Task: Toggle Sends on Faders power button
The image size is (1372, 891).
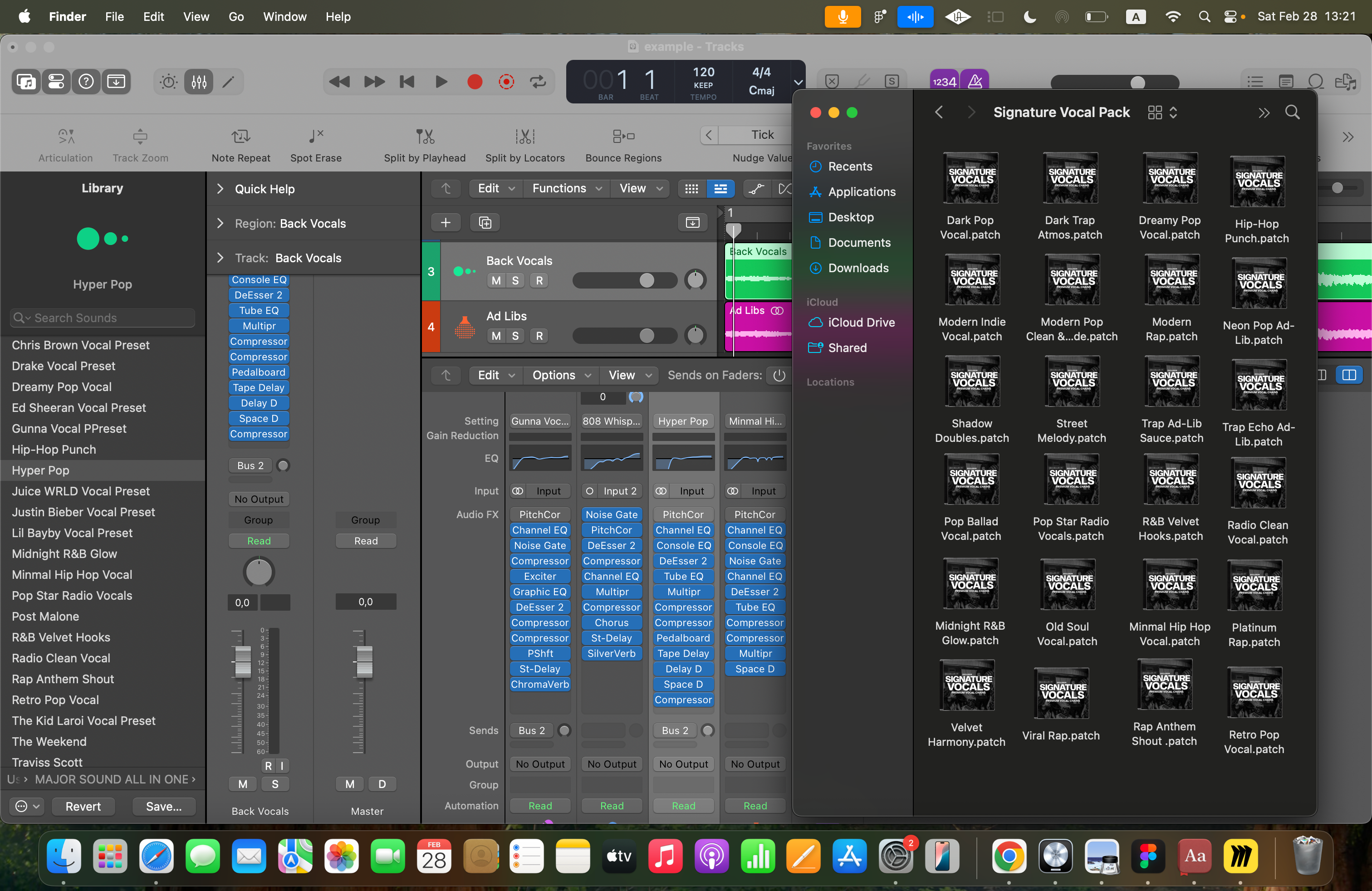Action: [x=779, y=375]
